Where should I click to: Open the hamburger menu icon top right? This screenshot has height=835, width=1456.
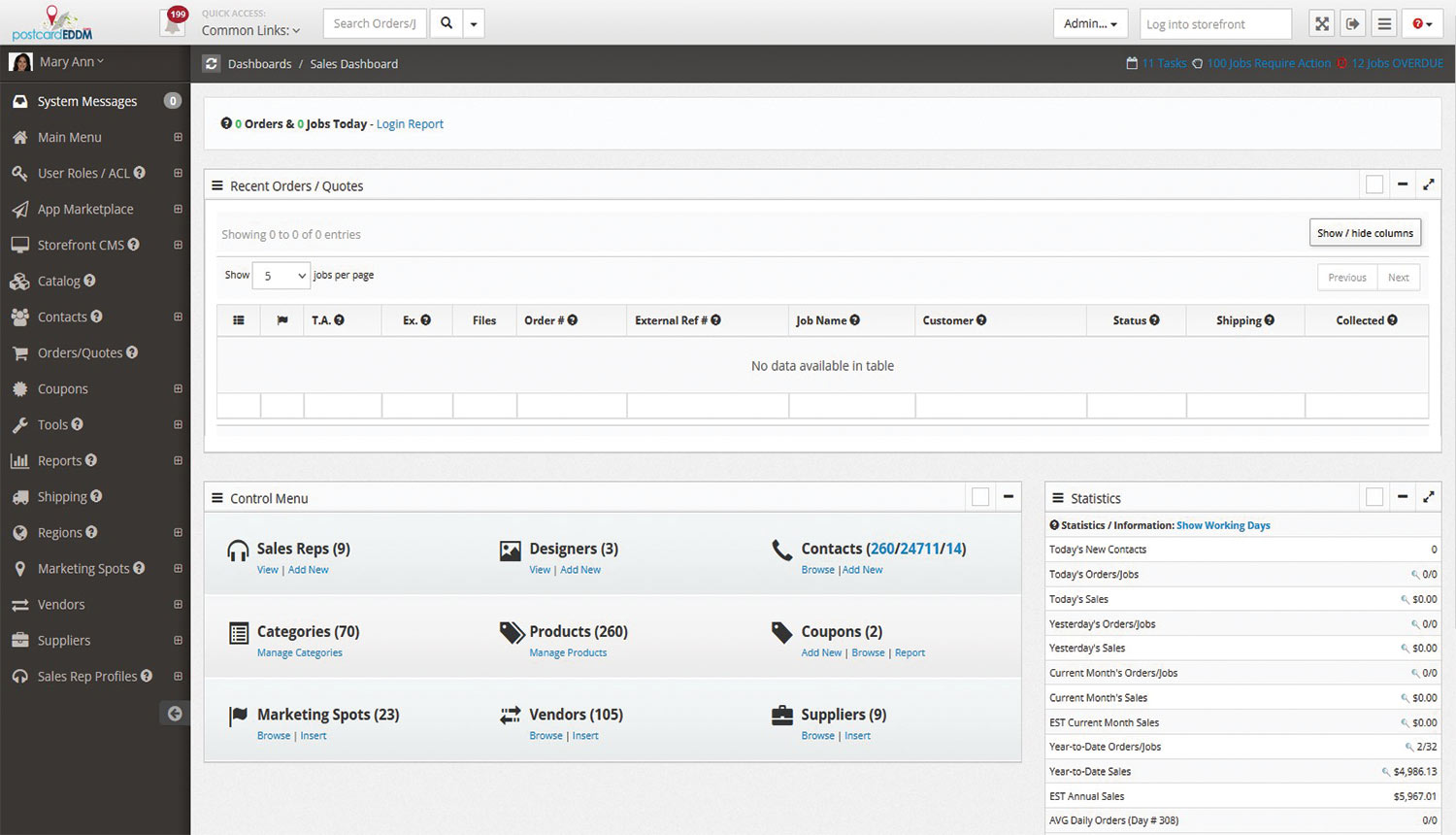[1384, 22]
